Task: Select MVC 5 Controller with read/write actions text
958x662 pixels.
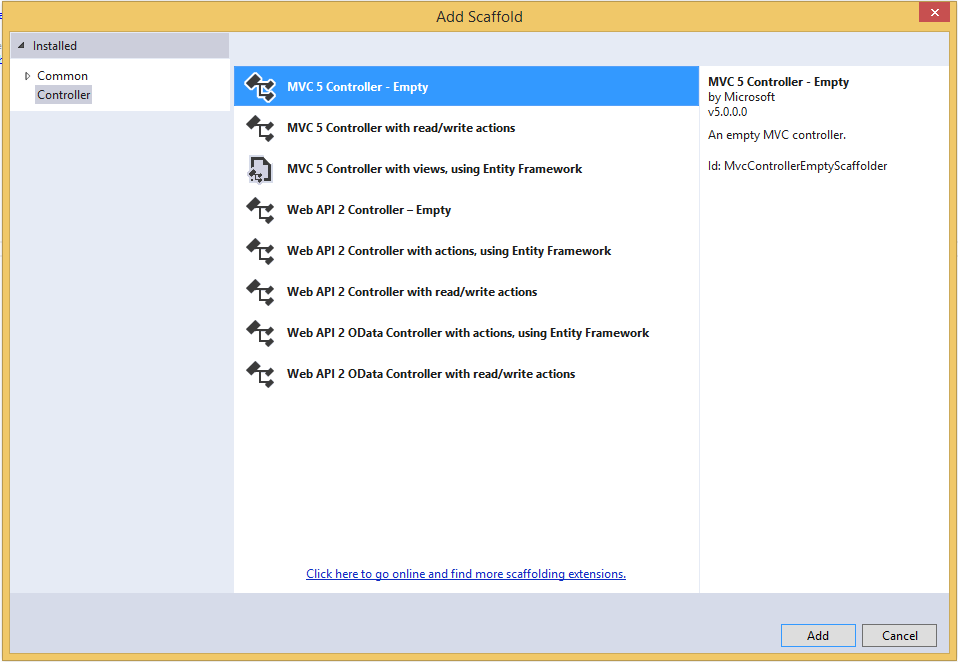Action: click(401, 128)
